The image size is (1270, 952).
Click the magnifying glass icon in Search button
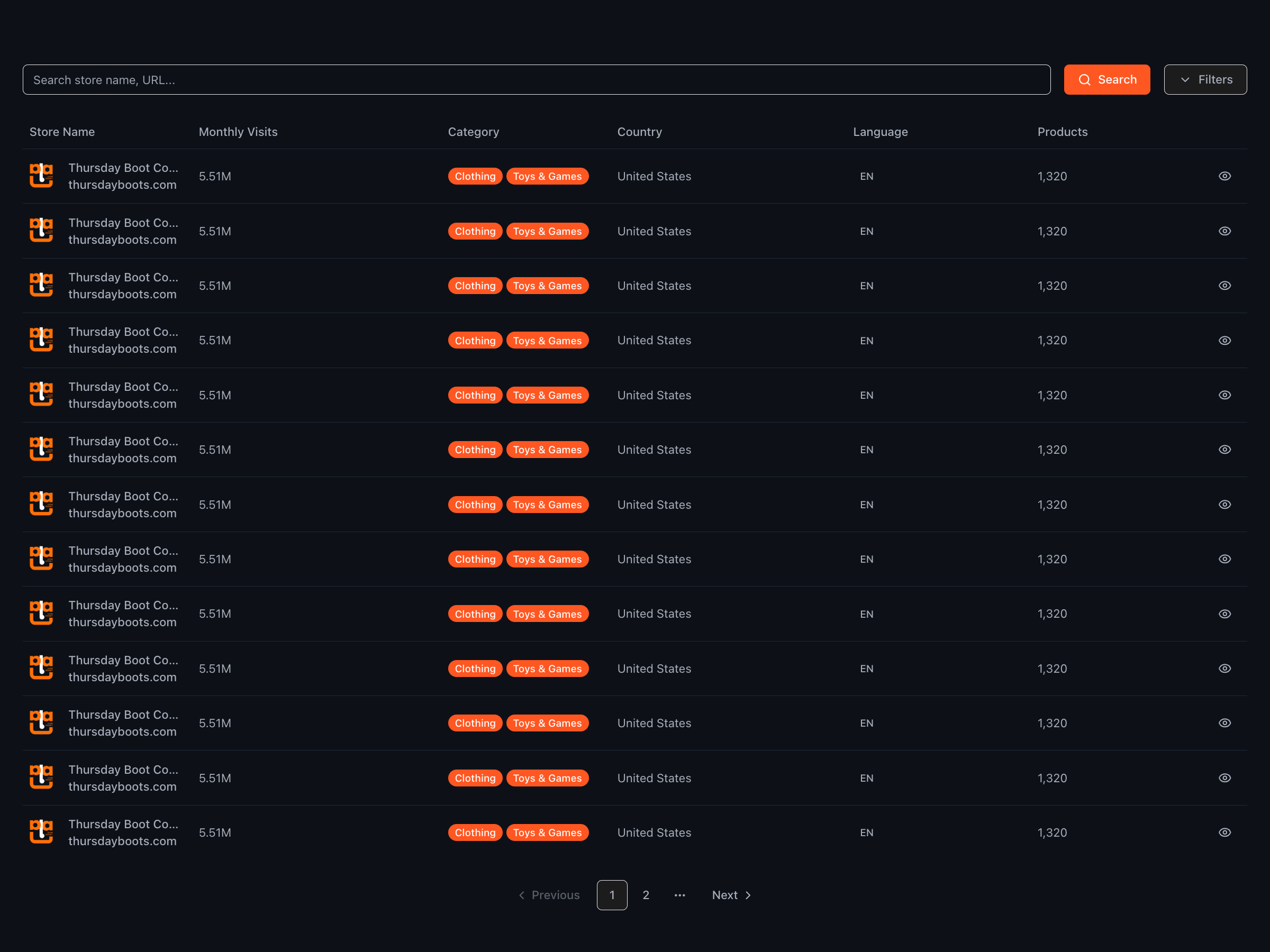[x=1086, y=80]
